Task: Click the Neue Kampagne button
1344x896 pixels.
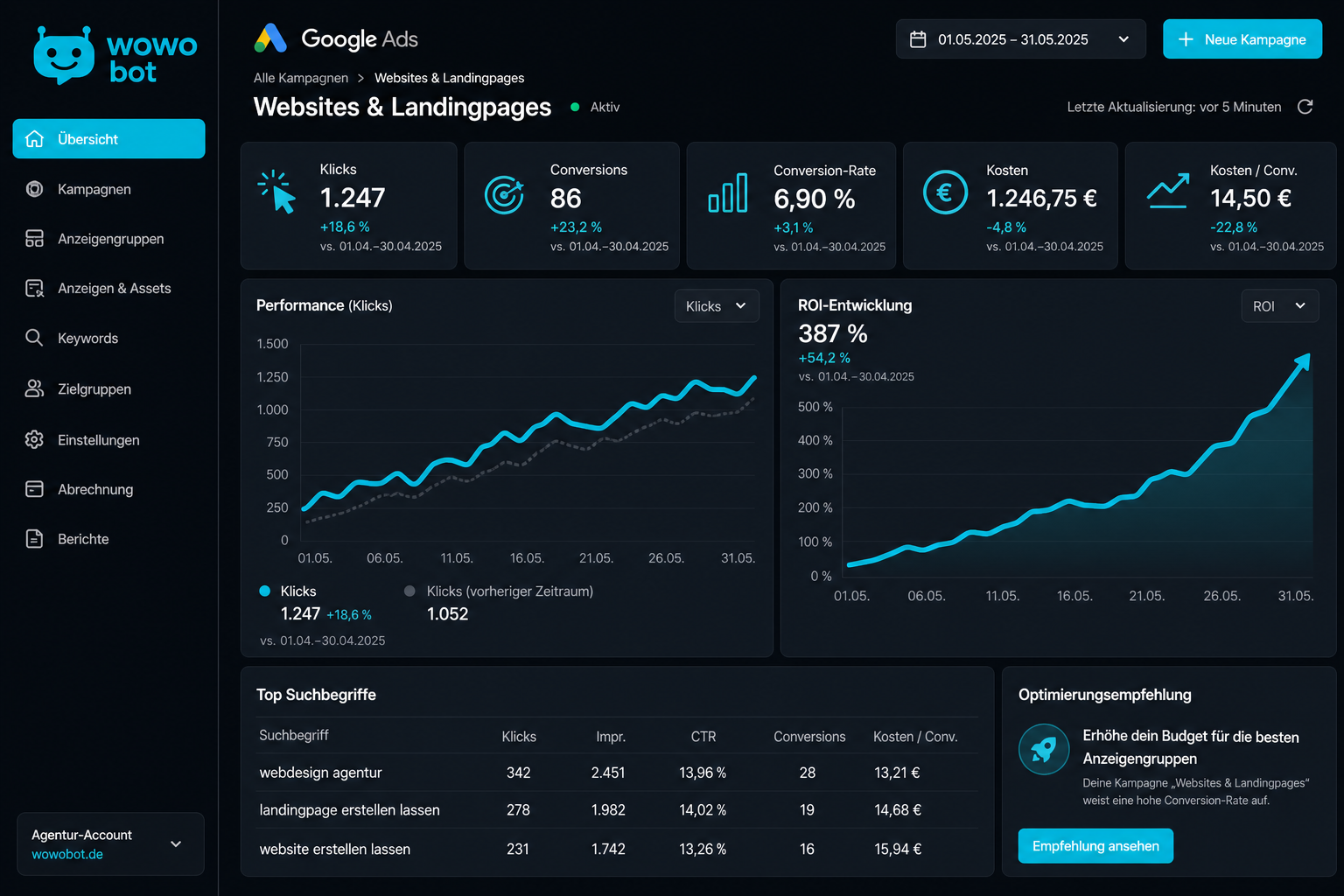Action: click(1242, 39)
